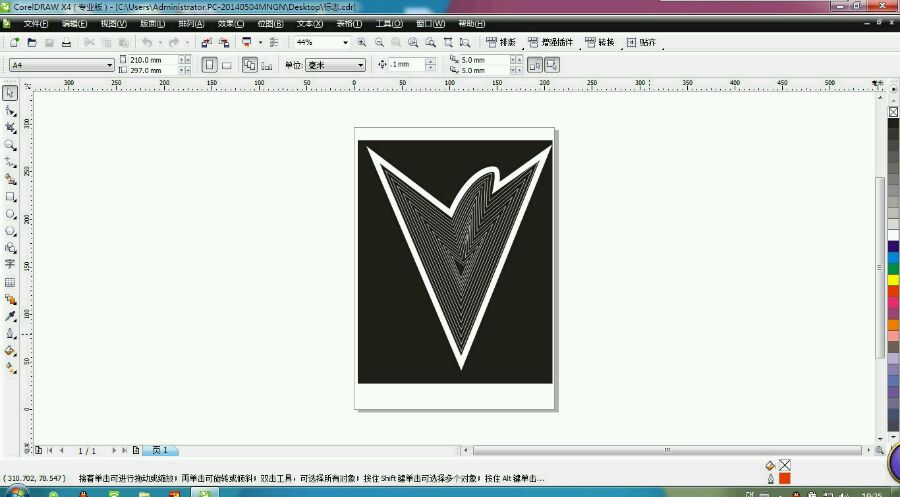Image resolution: width=900 pixels, height=497 pixels.
Task: Select the Shape edit tool
Action: (10, 110)
